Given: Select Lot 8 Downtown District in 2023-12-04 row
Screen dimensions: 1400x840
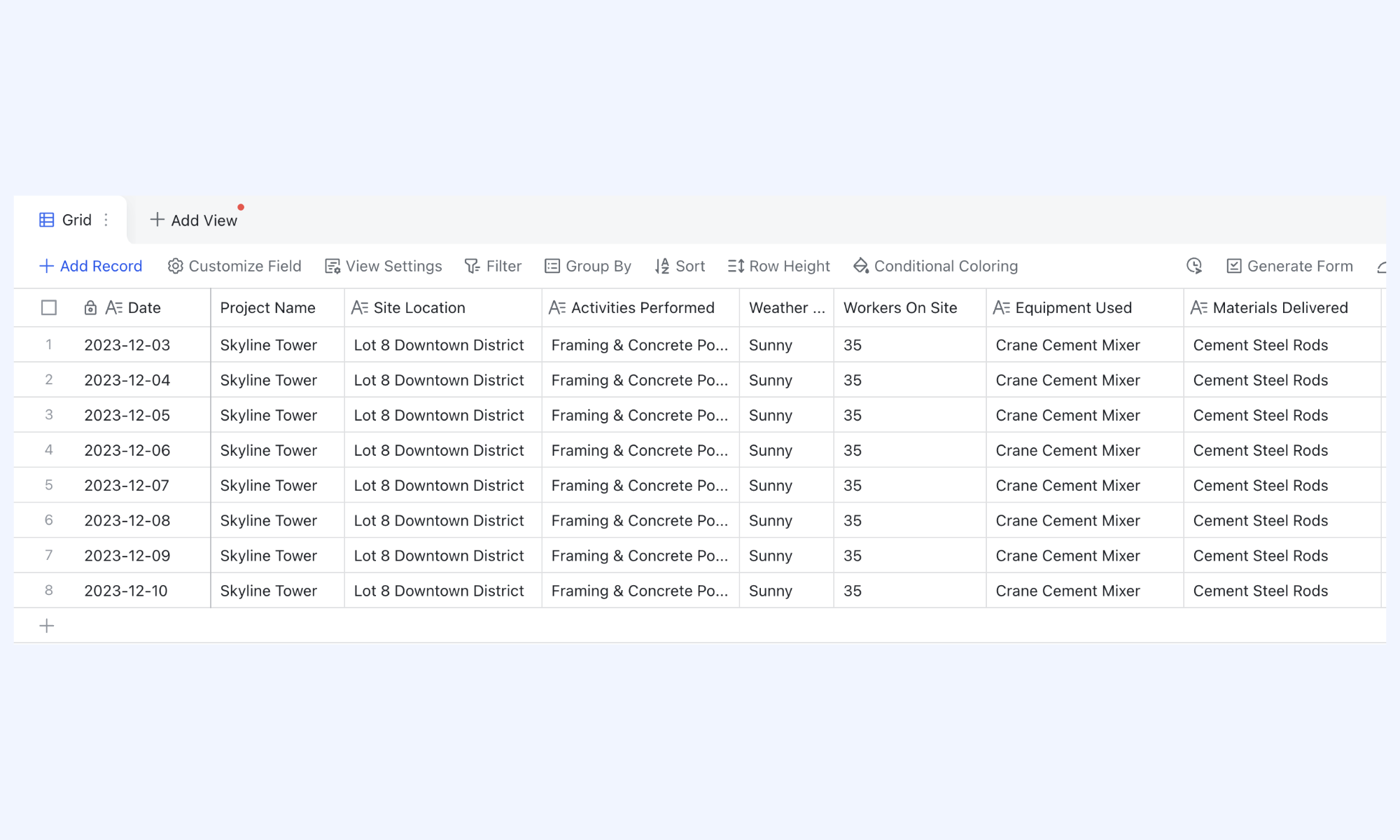Looking at the screenshot, I should click(443, 380).
